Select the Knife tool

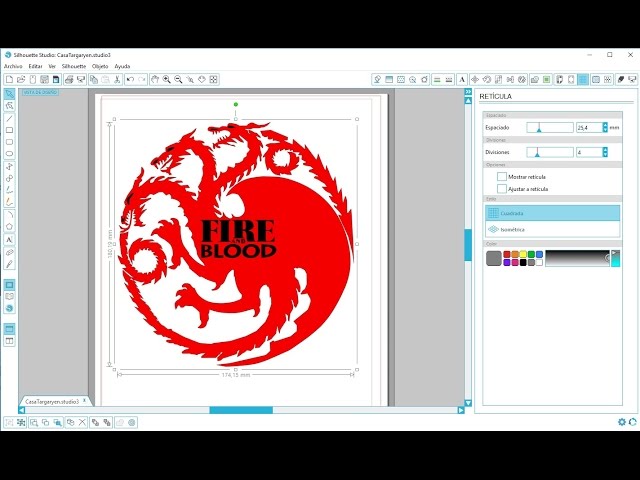click(x=9, y=264)
